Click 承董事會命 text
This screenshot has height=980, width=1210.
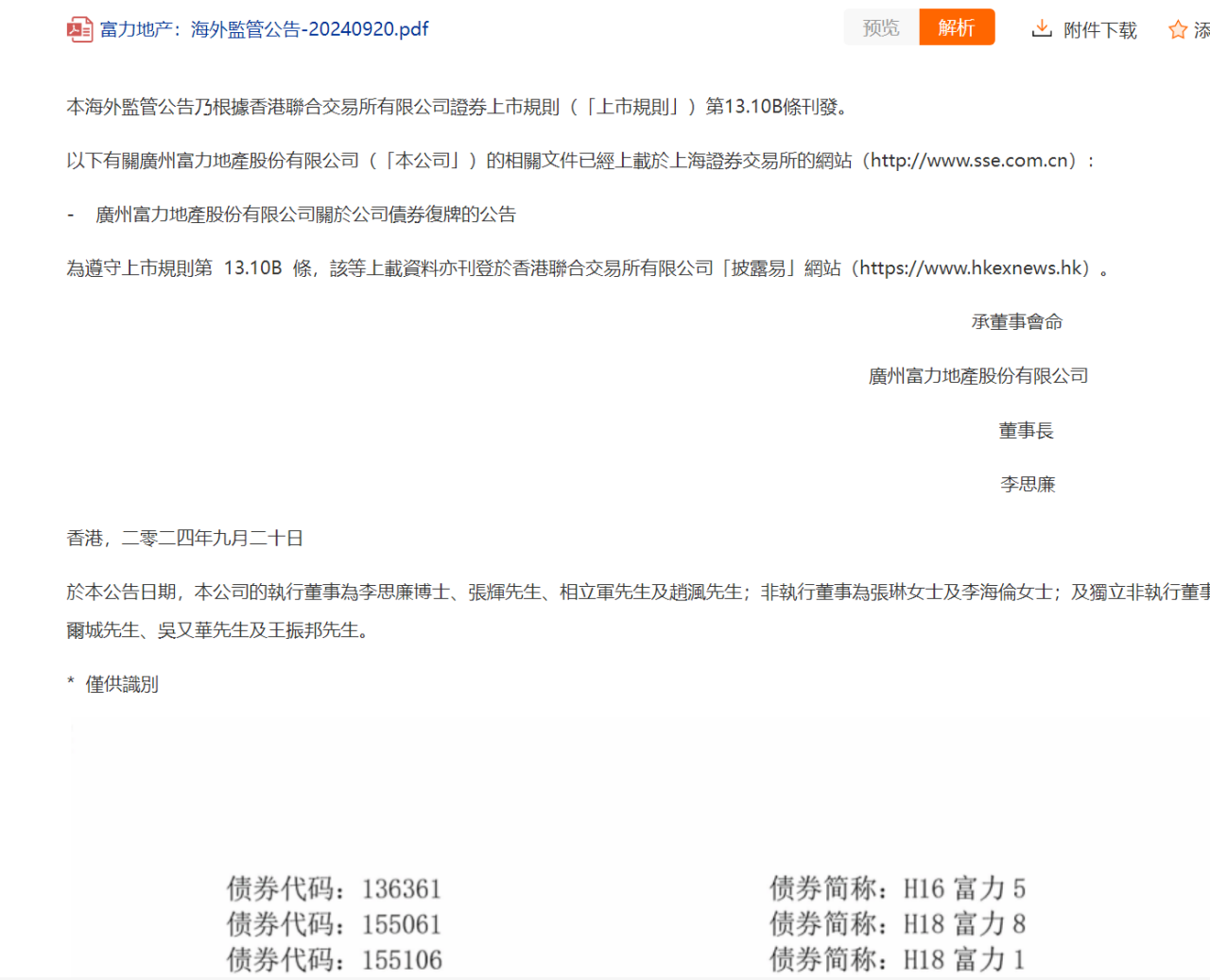[1017, 322]
